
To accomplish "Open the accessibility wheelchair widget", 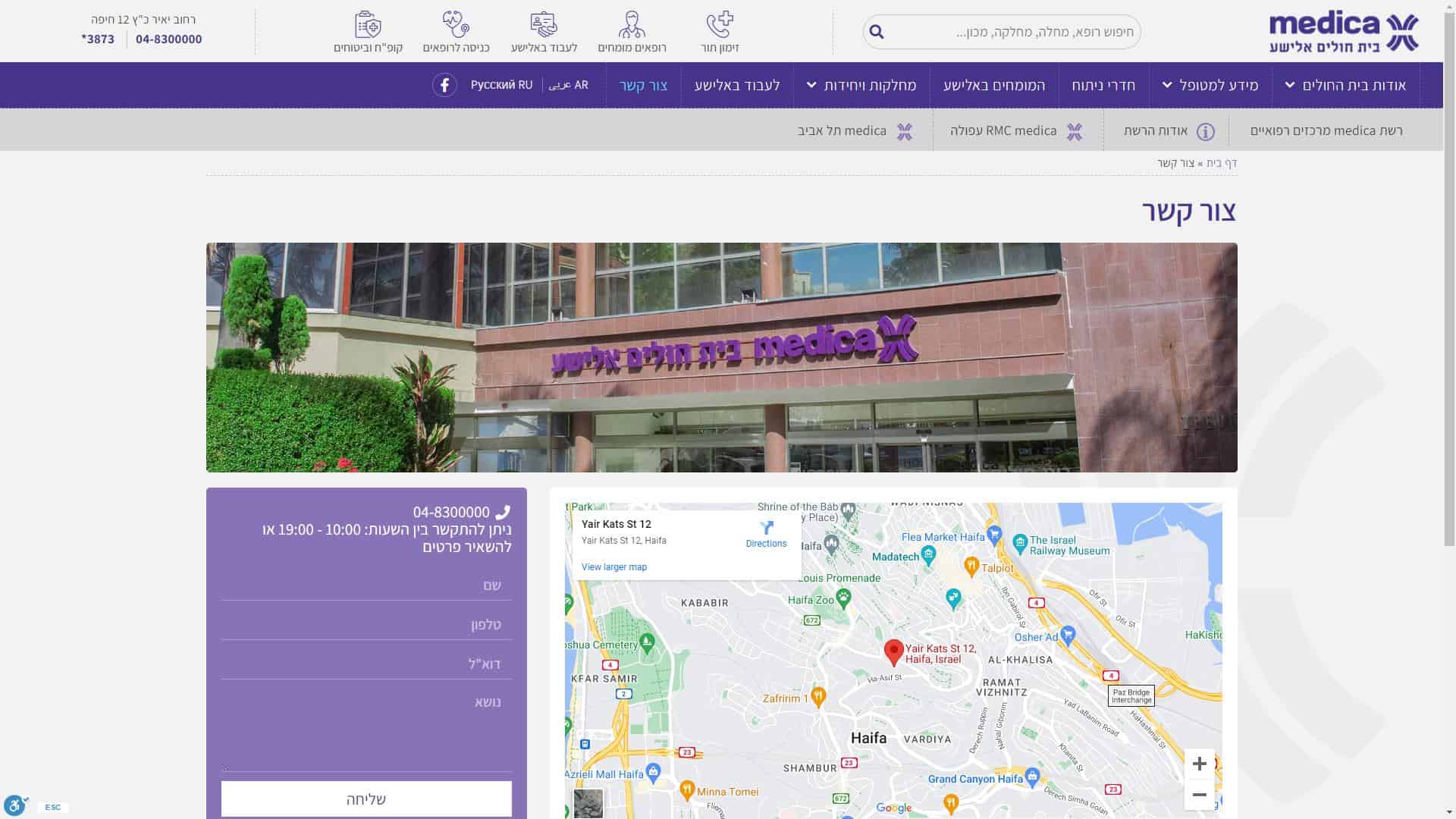I will click(x=15, y=805).
